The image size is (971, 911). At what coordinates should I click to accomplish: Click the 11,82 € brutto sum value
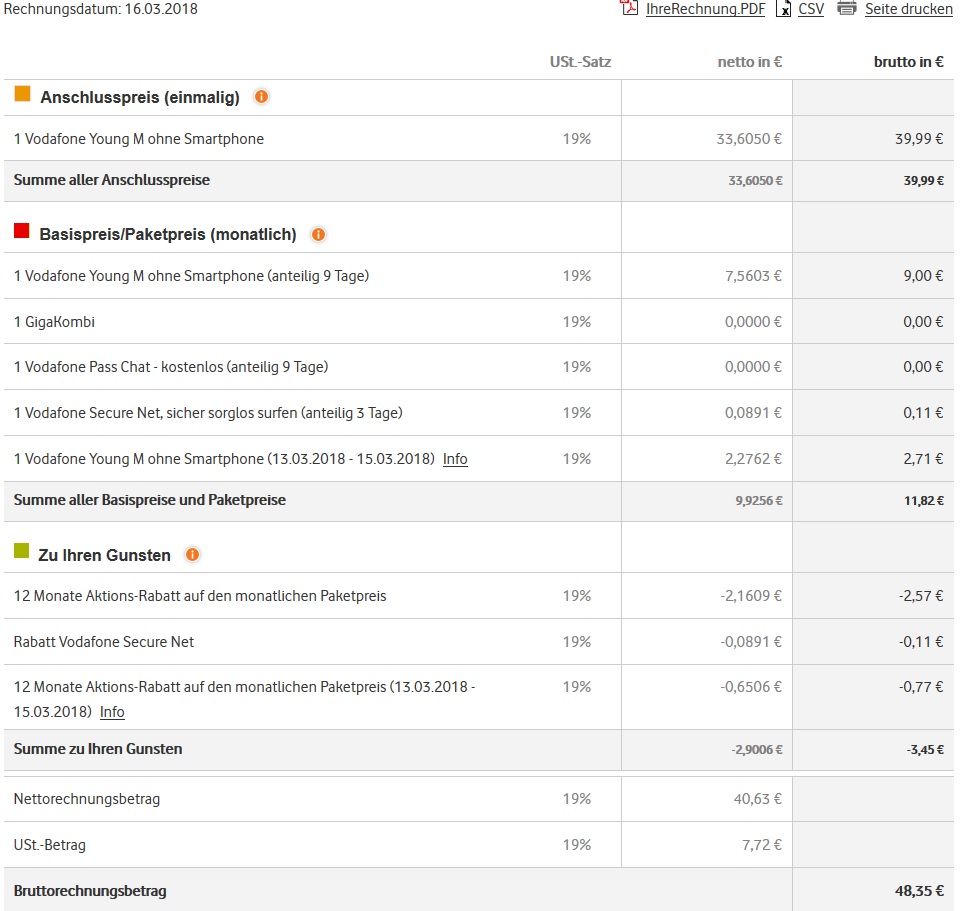coord(924,501)
